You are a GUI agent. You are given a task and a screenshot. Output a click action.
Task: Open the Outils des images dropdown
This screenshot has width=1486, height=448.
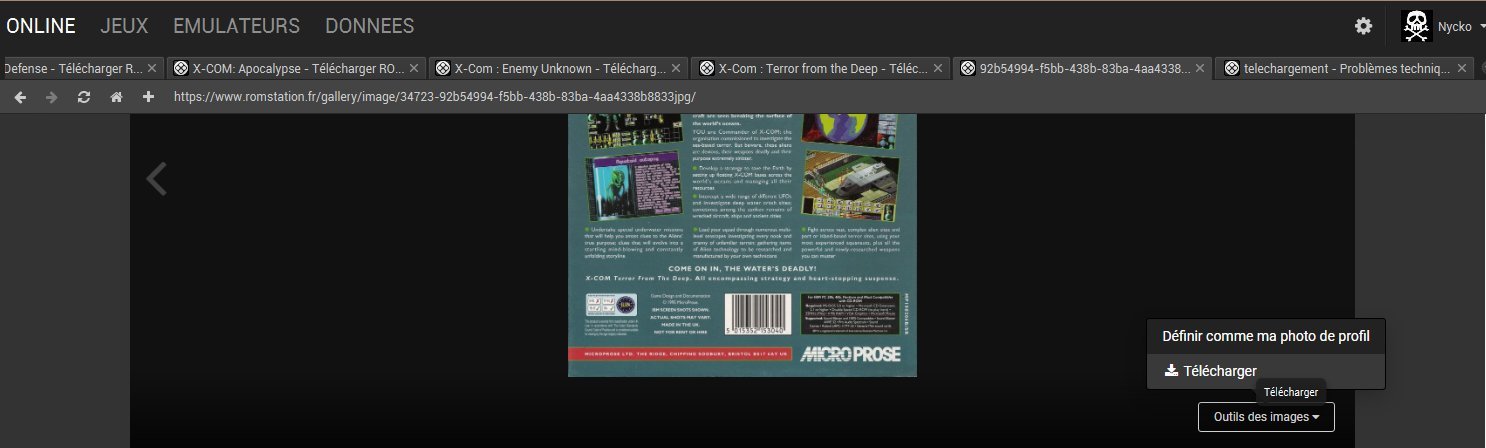pyautogui.click(x=1265, y=416)
